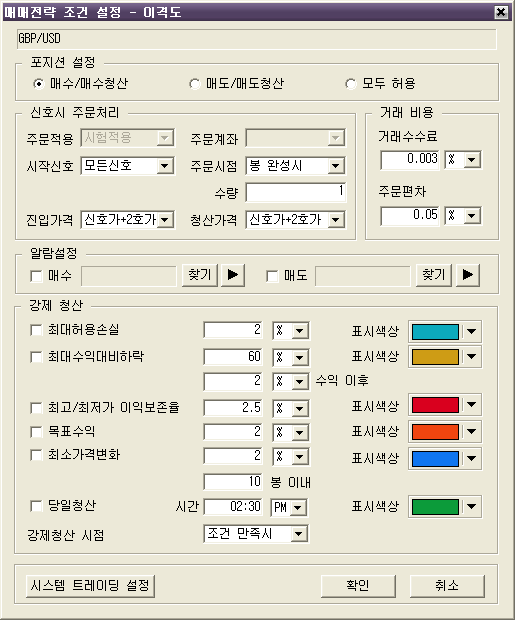This screenshot has width=515, height=620.
Task: Pick the red 표시색상 swatch
Action: (x=435, y=405)
